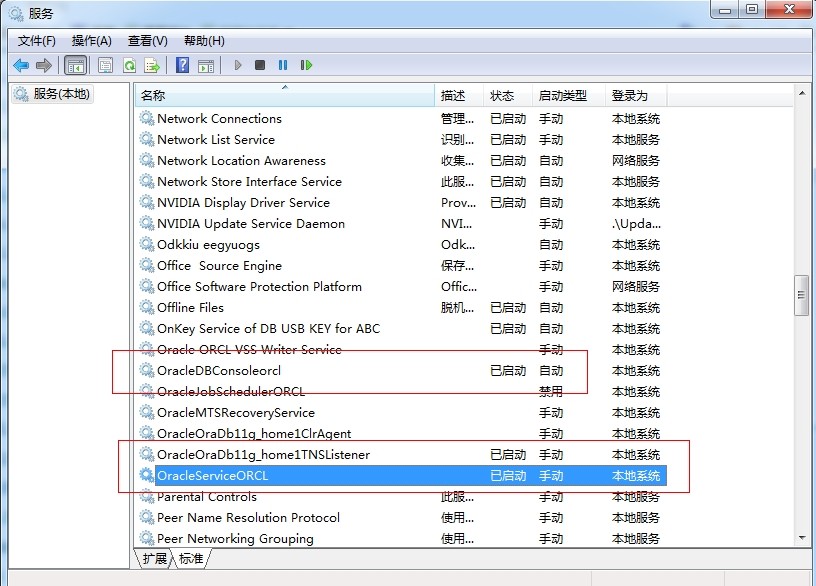816x586 pixels.
Task: Switch to the 扩展 tab
Action: (155, 559)
